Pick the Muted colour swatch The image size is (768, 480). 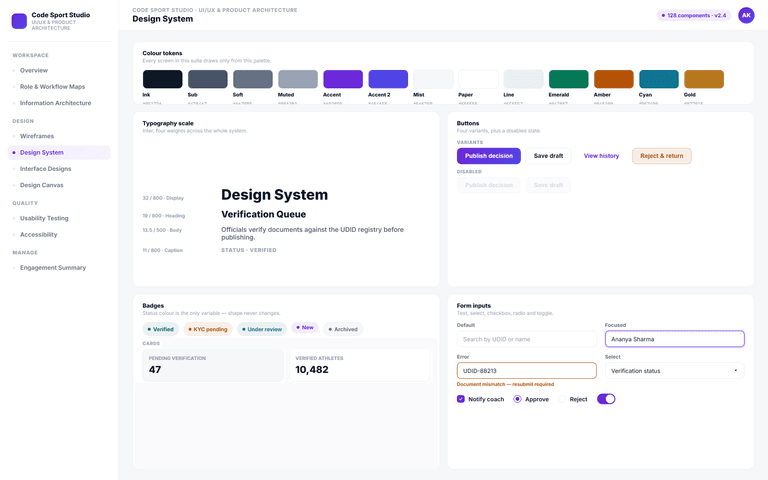pos(298,79)
